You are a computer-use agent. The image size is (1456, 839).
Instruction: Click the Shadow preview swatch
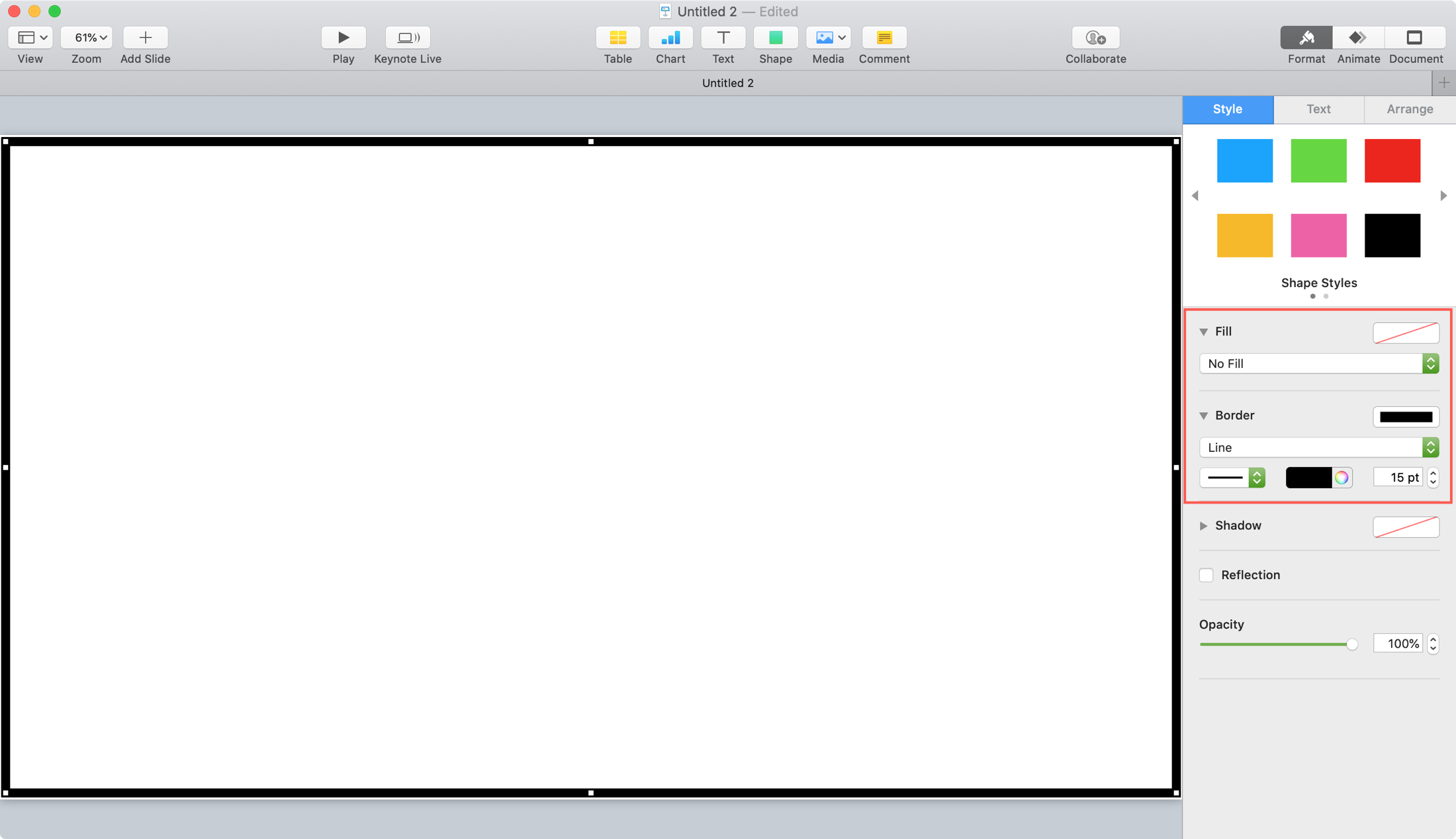[1406, 527]
